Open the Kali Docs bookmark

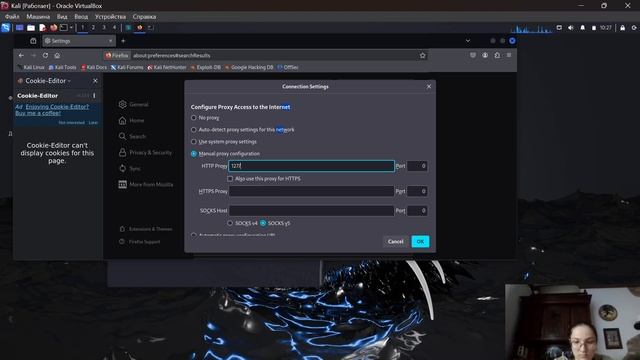pyautogui.click(x=94, y=67)
